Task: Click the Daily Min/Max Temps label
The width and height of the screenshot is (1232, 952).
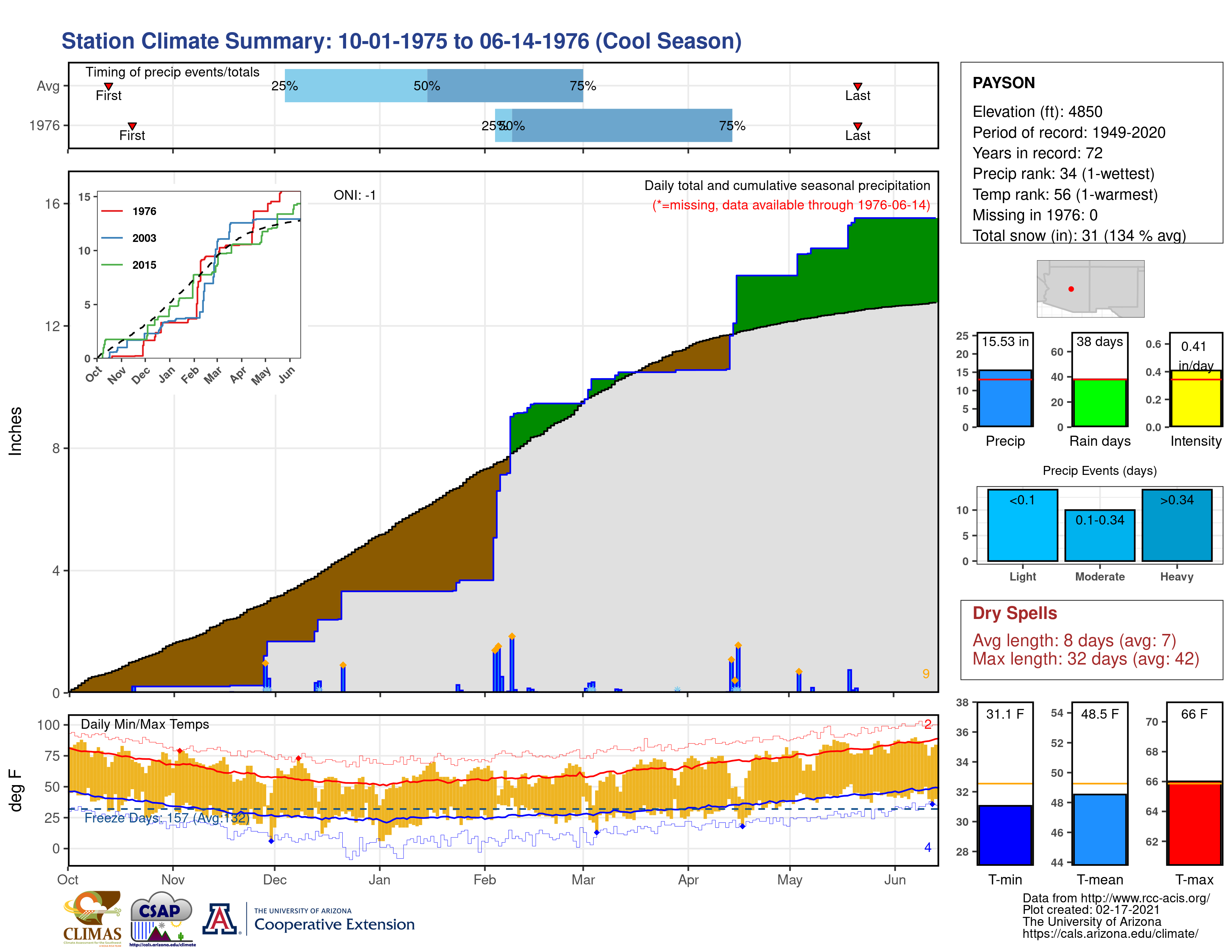Action: coord(144,724)
